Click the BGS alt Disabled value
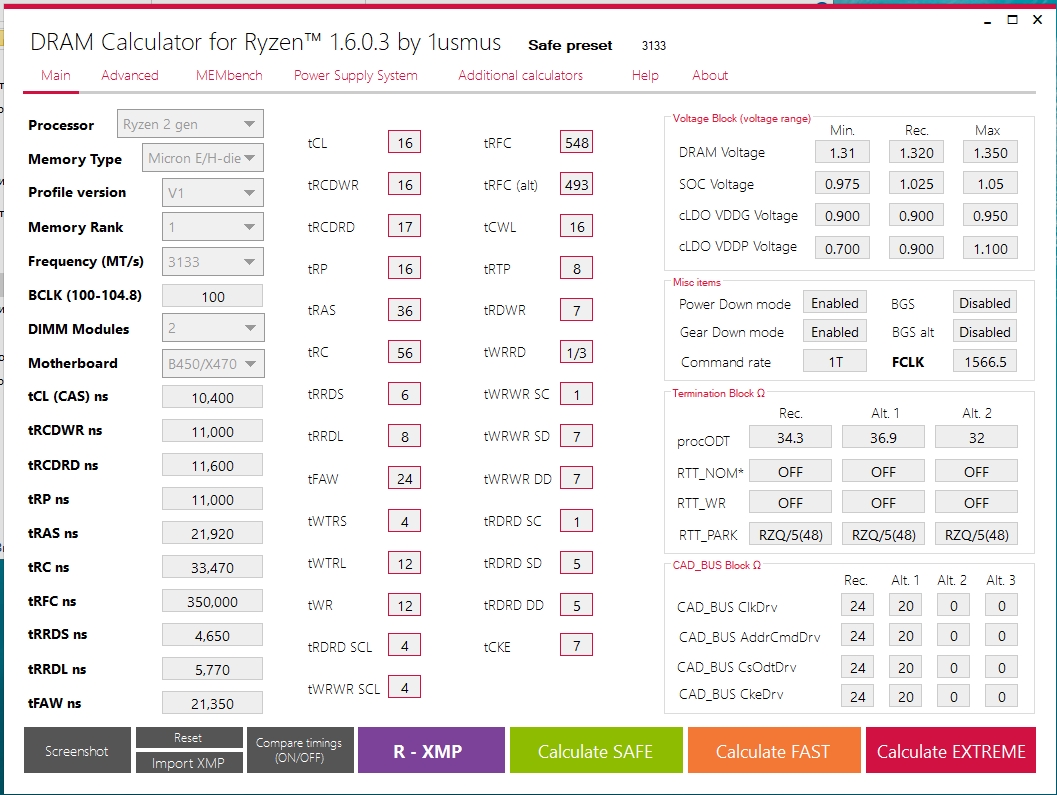The image size is (1057, 795). tap(984, 332)
